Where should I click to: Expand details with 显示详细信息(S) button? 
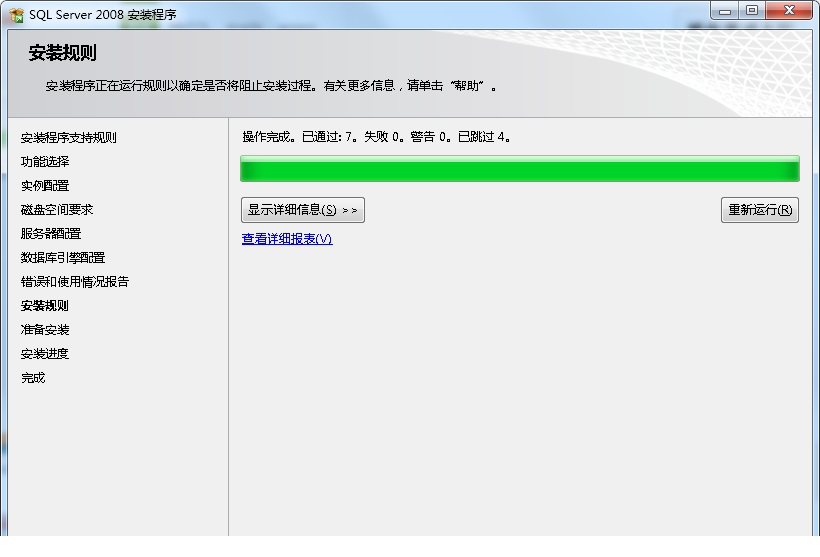(x=303, y=210)
